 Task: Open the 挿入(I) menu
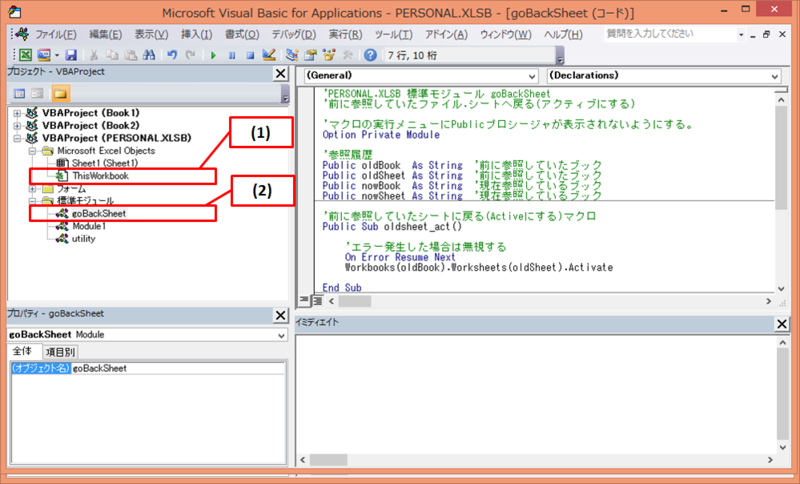click(196, 35)
